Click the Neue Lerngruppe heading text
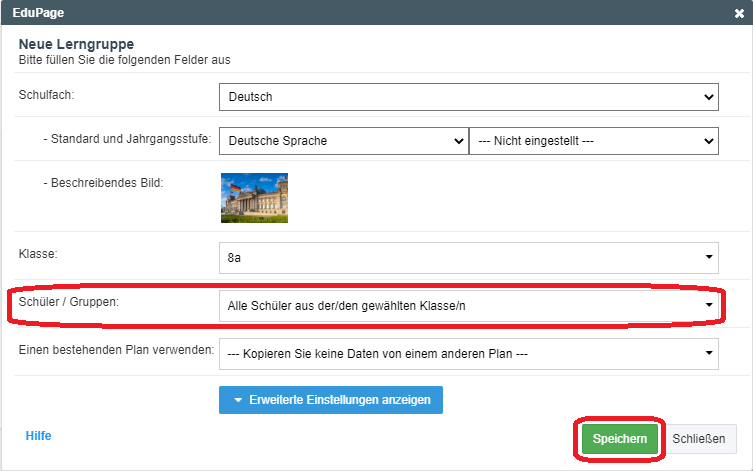753x471 pixels. (76, 44)
